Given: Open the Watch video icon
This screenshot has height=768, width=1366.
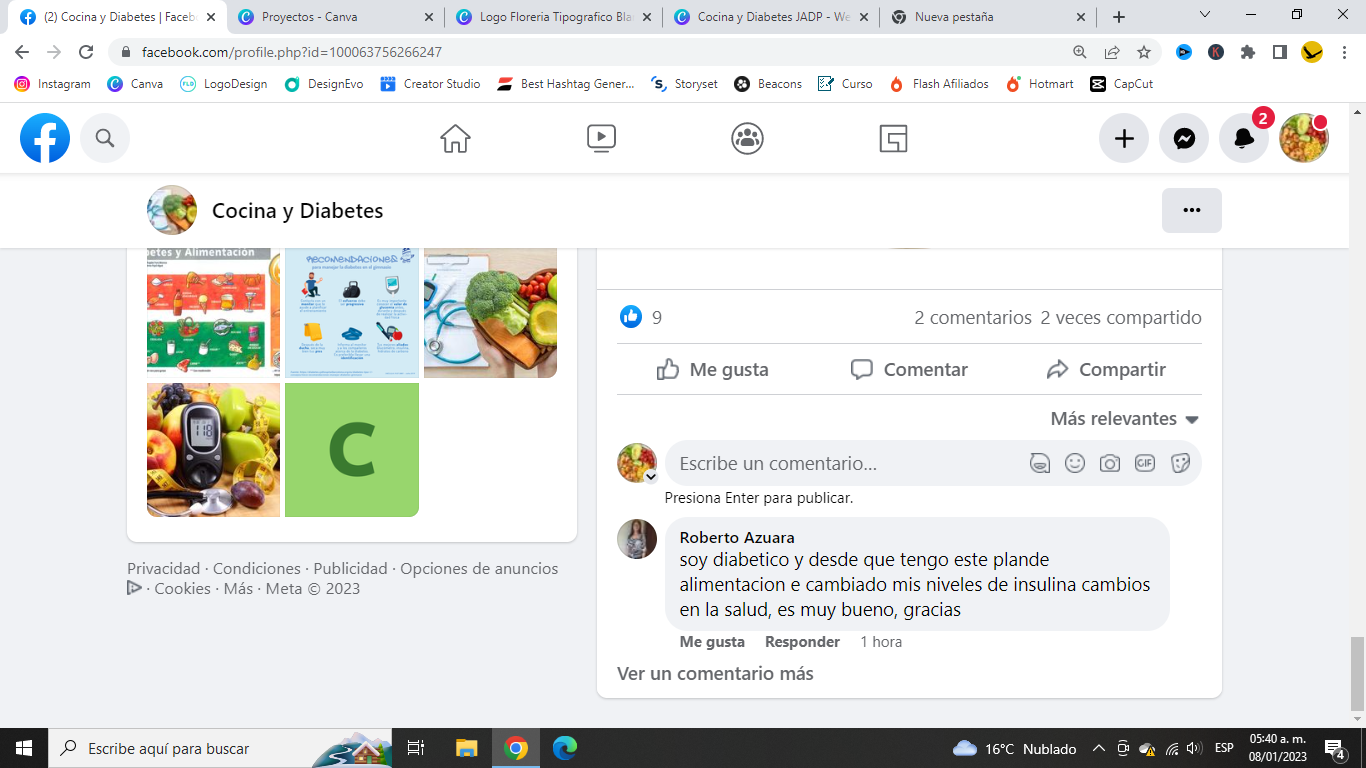Looking at the screenshot, I should (601, 138).
